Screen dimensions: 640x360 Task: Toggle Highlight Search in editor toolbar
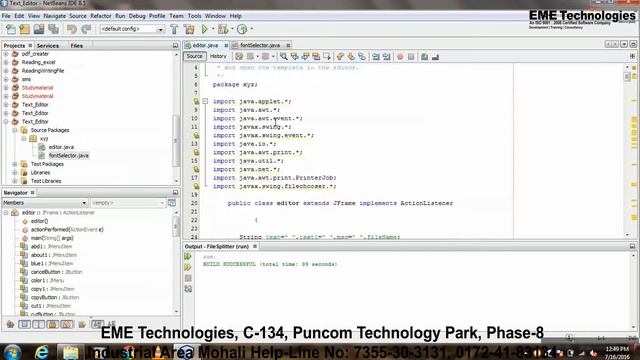coord(316,57)
